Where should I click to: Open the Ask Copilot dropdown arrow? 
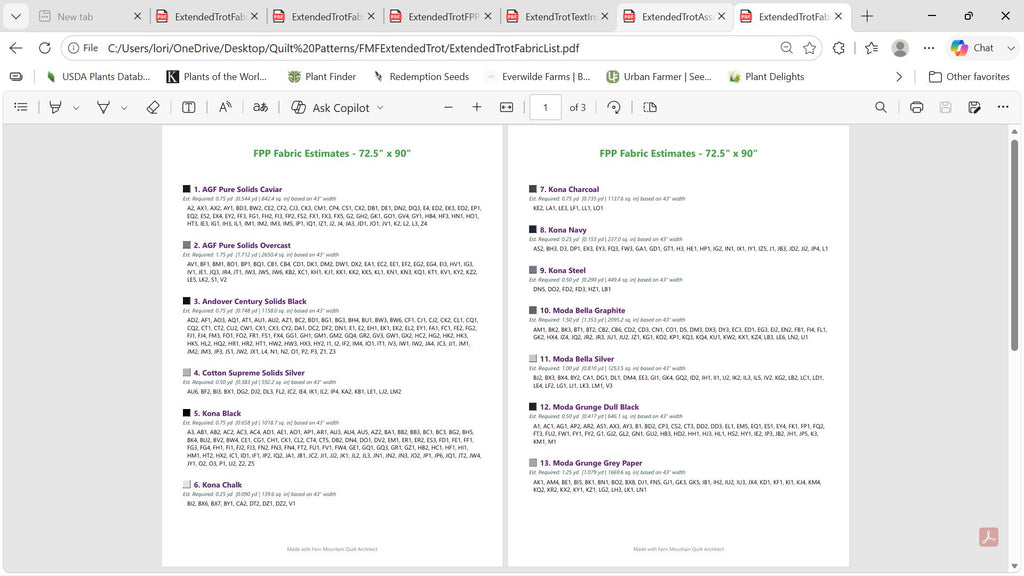(381, 108)
